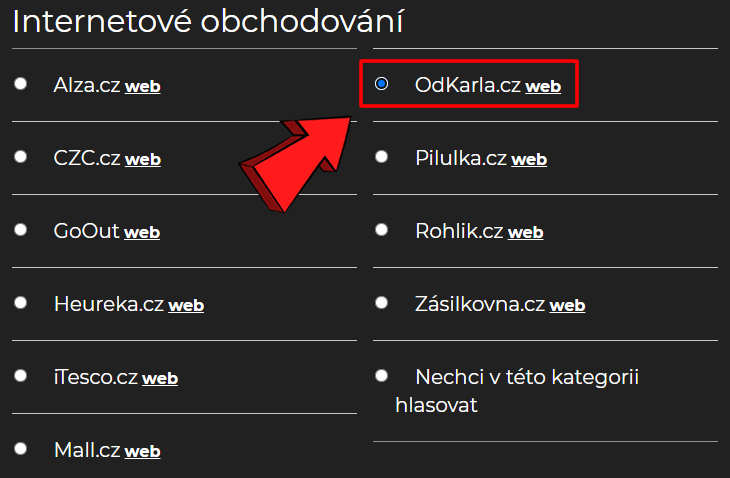Viewport: 730px width, 478px height.
Task: Open the CZC.cz web link
Action: coord(142,159)
